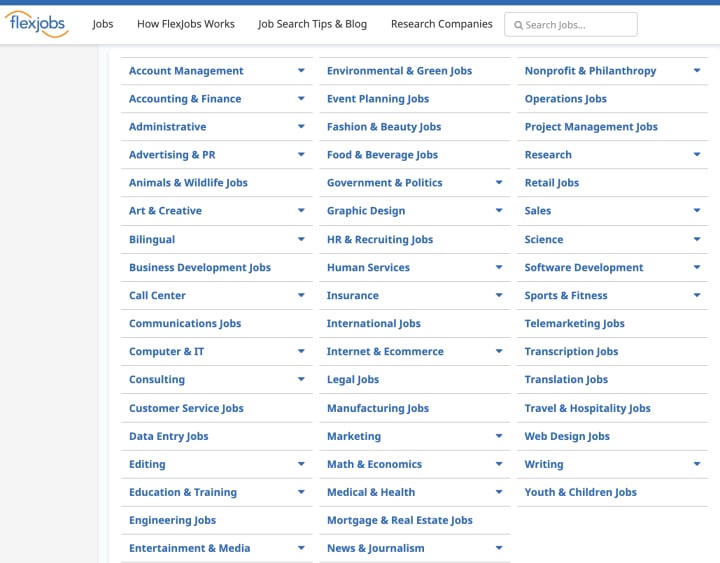Image resolution: width=720 pixels, height=563 pixels.
Task: Expand the Entertainment & Media arrow
Action: tap(301, 548)
